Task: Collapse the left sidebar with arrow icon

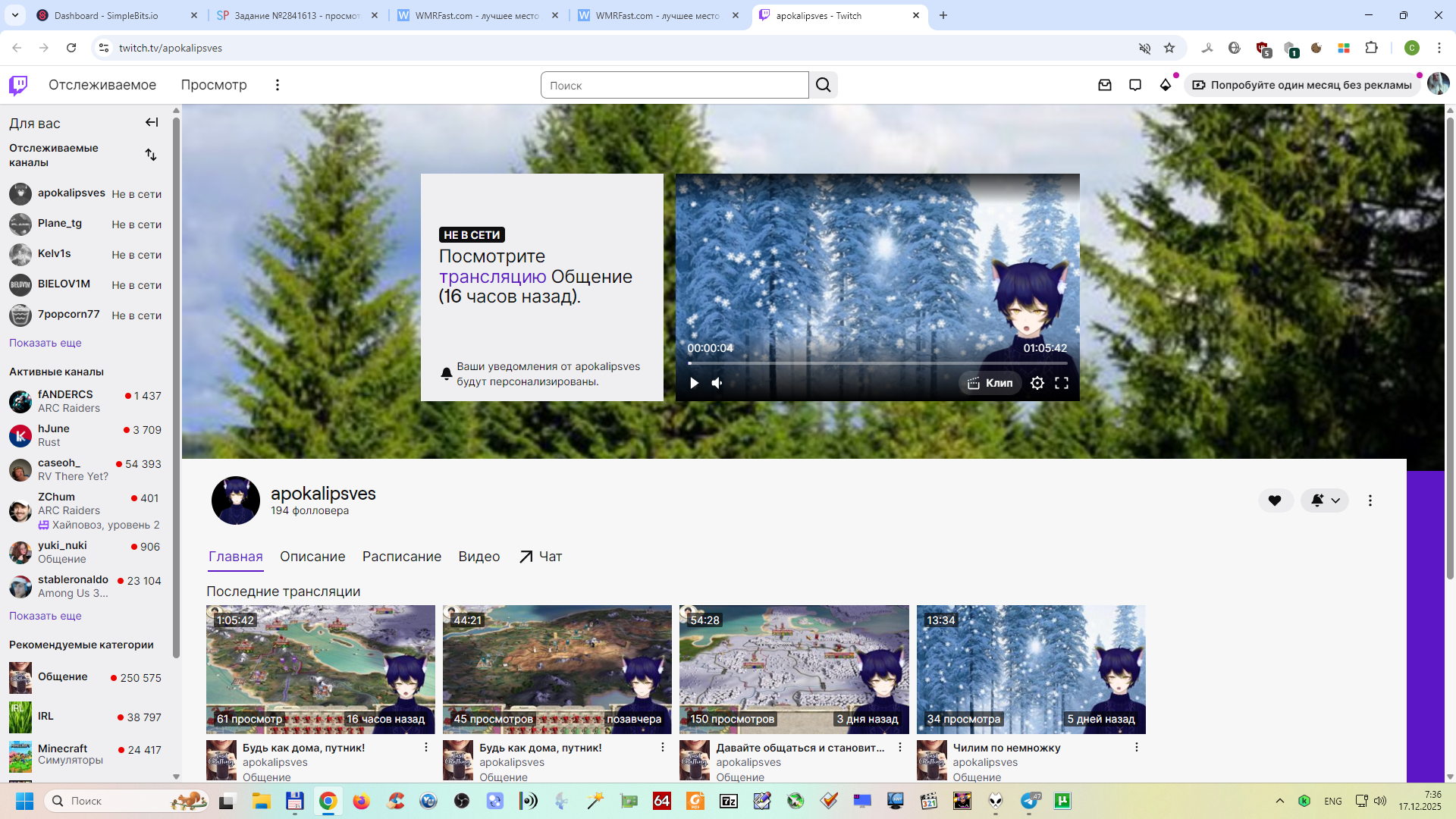Action: point(152,122)
